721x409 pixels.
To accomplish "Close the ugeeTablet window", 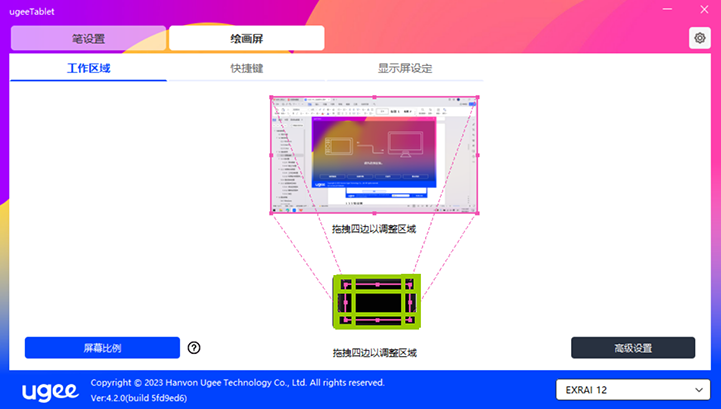I will pos(704,9).
